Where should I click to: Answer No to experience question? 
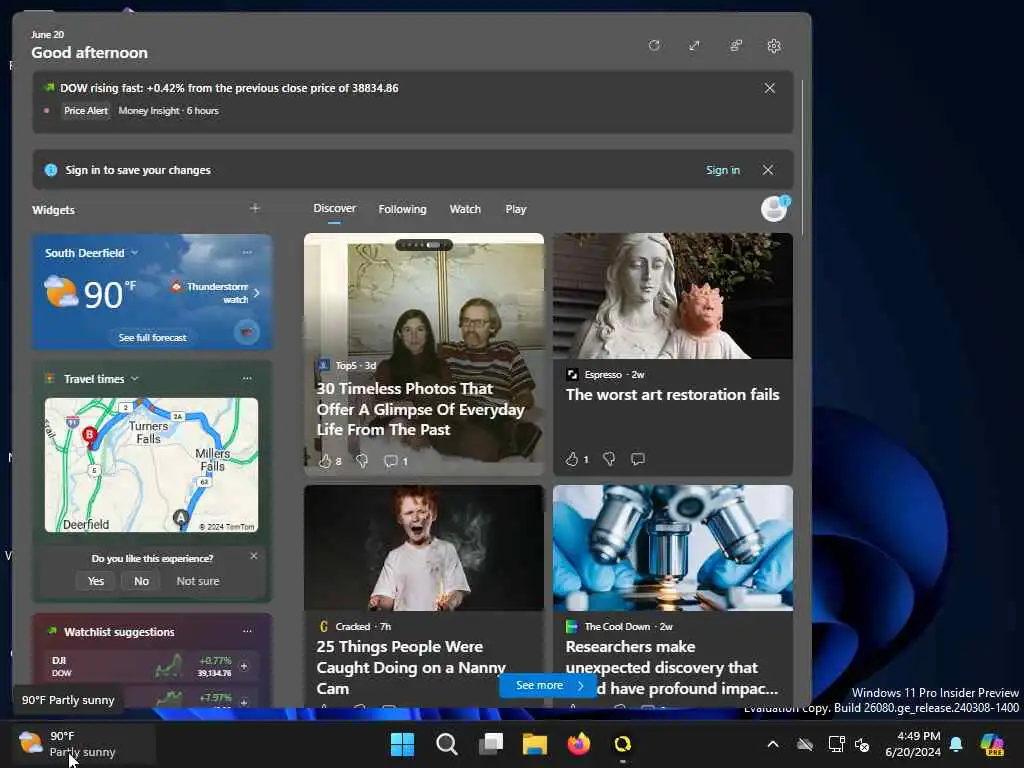tap(141, 581)
